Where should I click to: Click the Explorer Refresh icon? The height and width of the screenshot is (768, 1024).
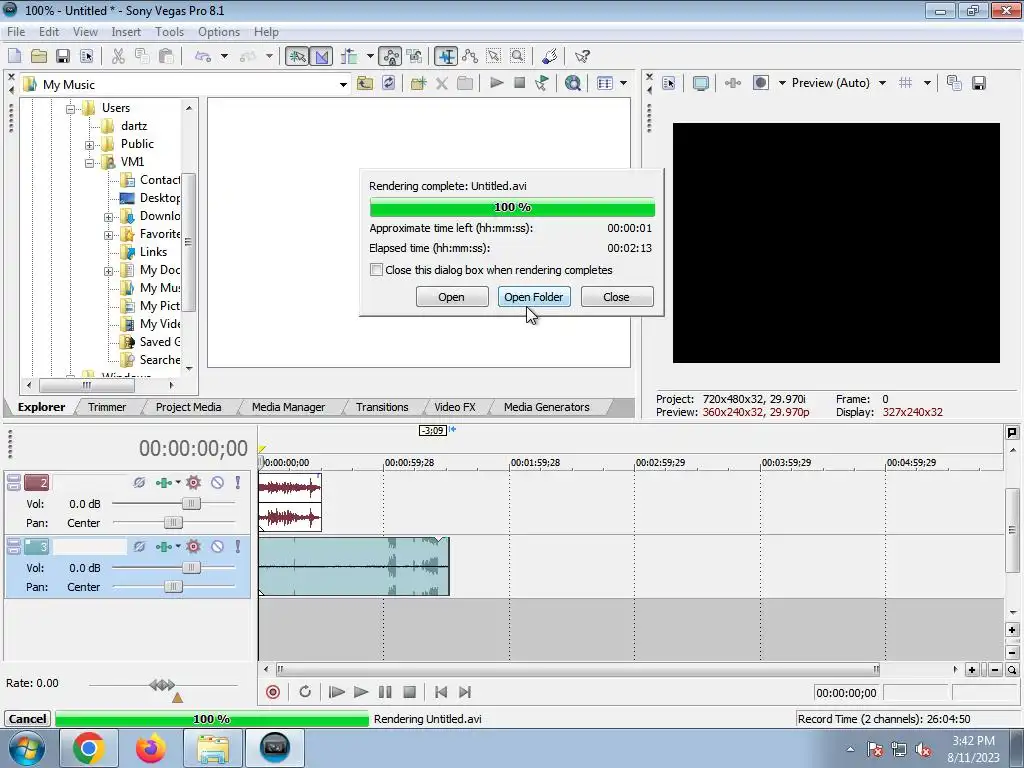[389, 83]
